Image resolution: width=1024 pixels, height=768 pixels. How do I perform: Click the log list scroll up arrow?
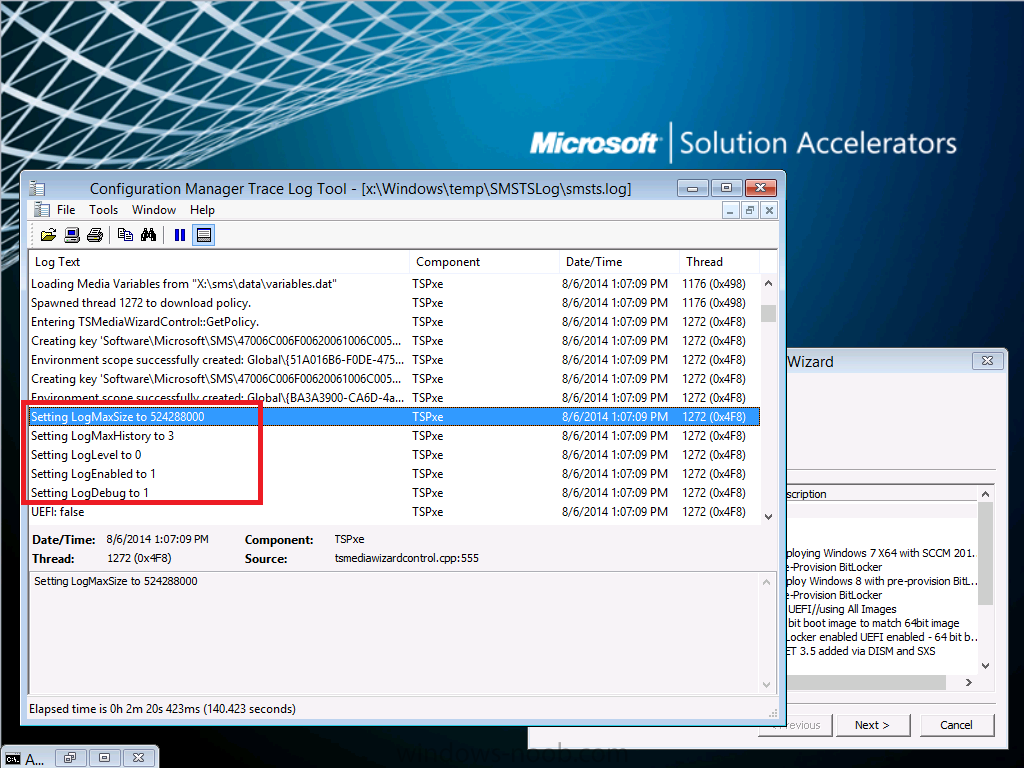pyautogui.click(x=769, y=283)
